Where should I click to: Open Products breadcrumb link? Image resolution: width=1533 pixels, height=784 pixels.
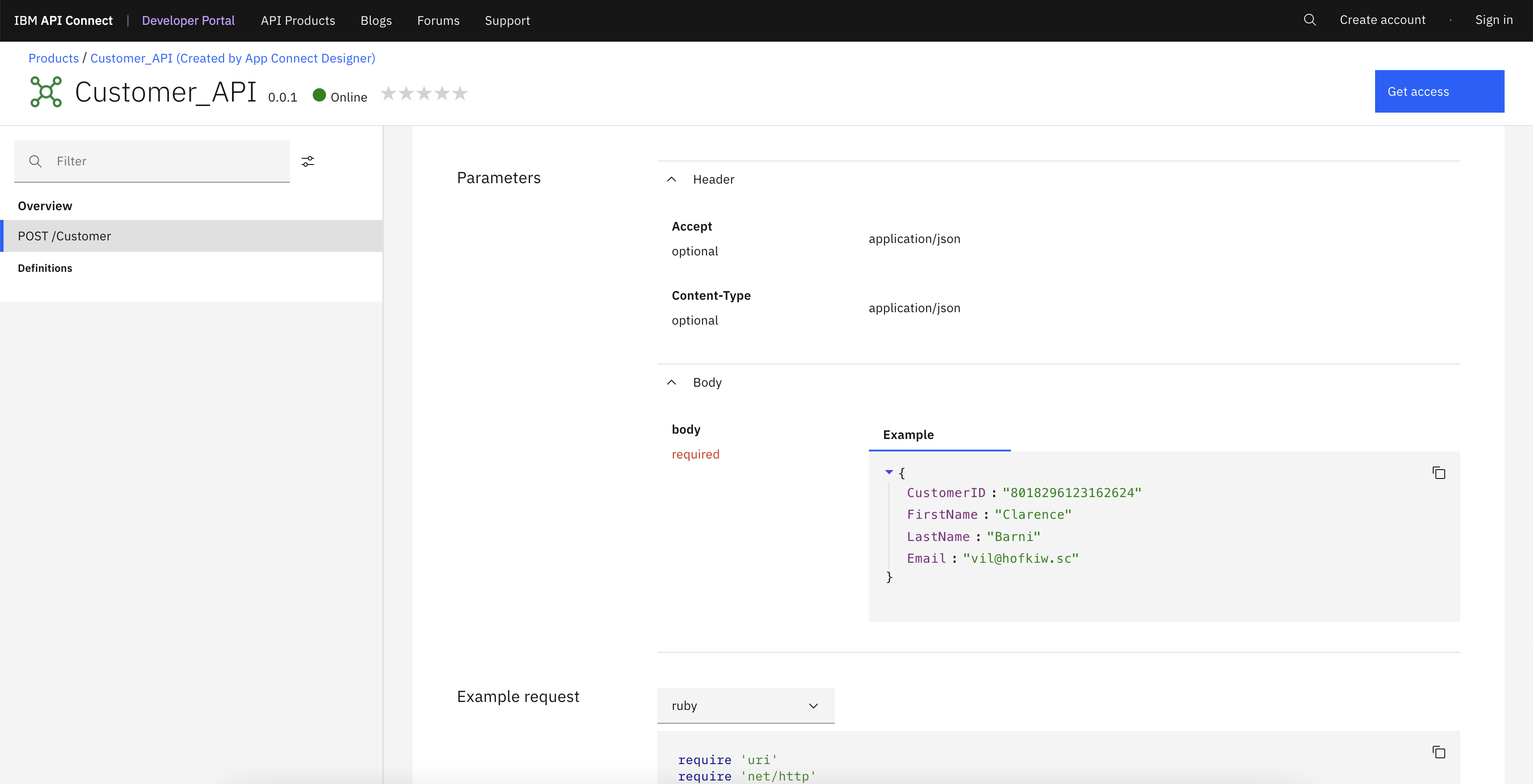(x=54, y=58)
